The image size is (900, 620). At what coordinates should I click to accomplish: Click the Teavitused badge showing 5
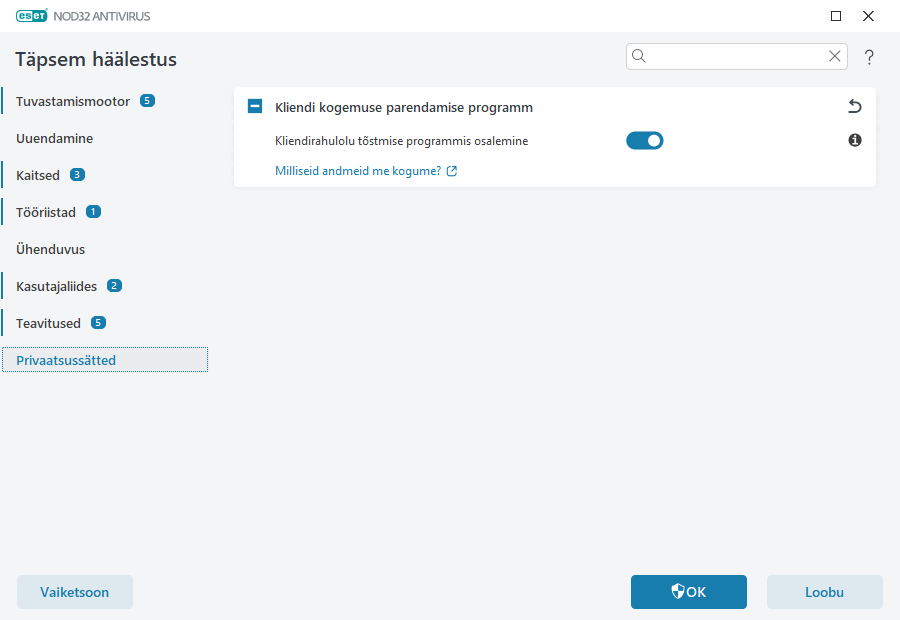(x=98, y=323)
